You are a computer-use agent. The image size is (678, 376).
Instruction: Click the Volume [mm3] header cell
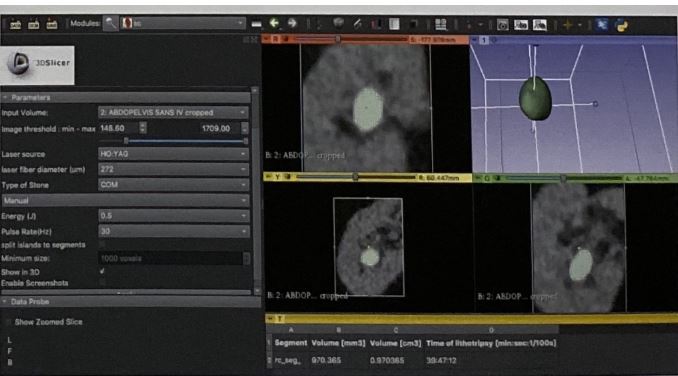click(x=338, y=343)
